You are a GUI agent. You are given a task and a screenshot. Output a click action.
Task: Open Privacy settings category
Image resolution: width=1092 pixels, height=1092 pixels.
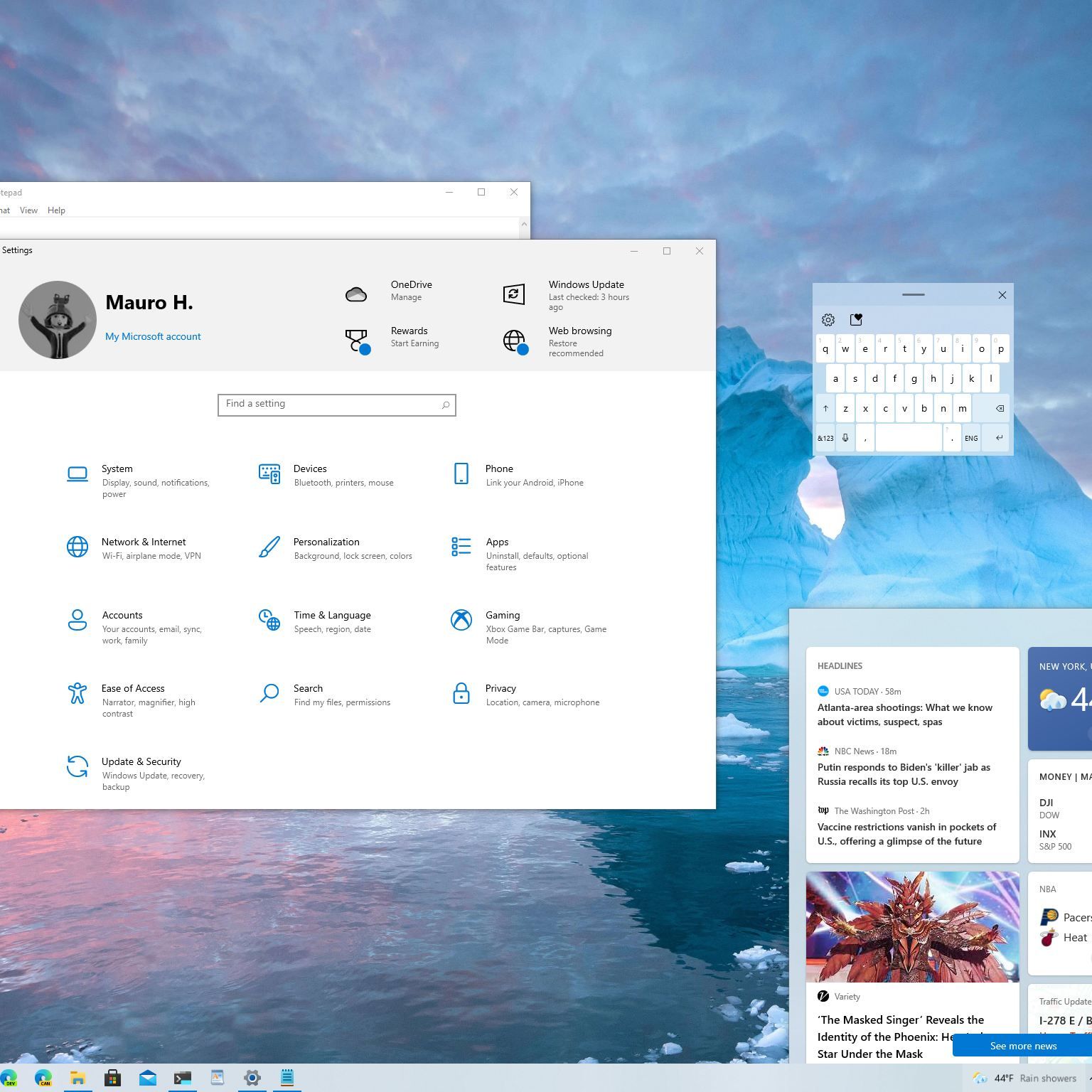[x=525, y=695]
